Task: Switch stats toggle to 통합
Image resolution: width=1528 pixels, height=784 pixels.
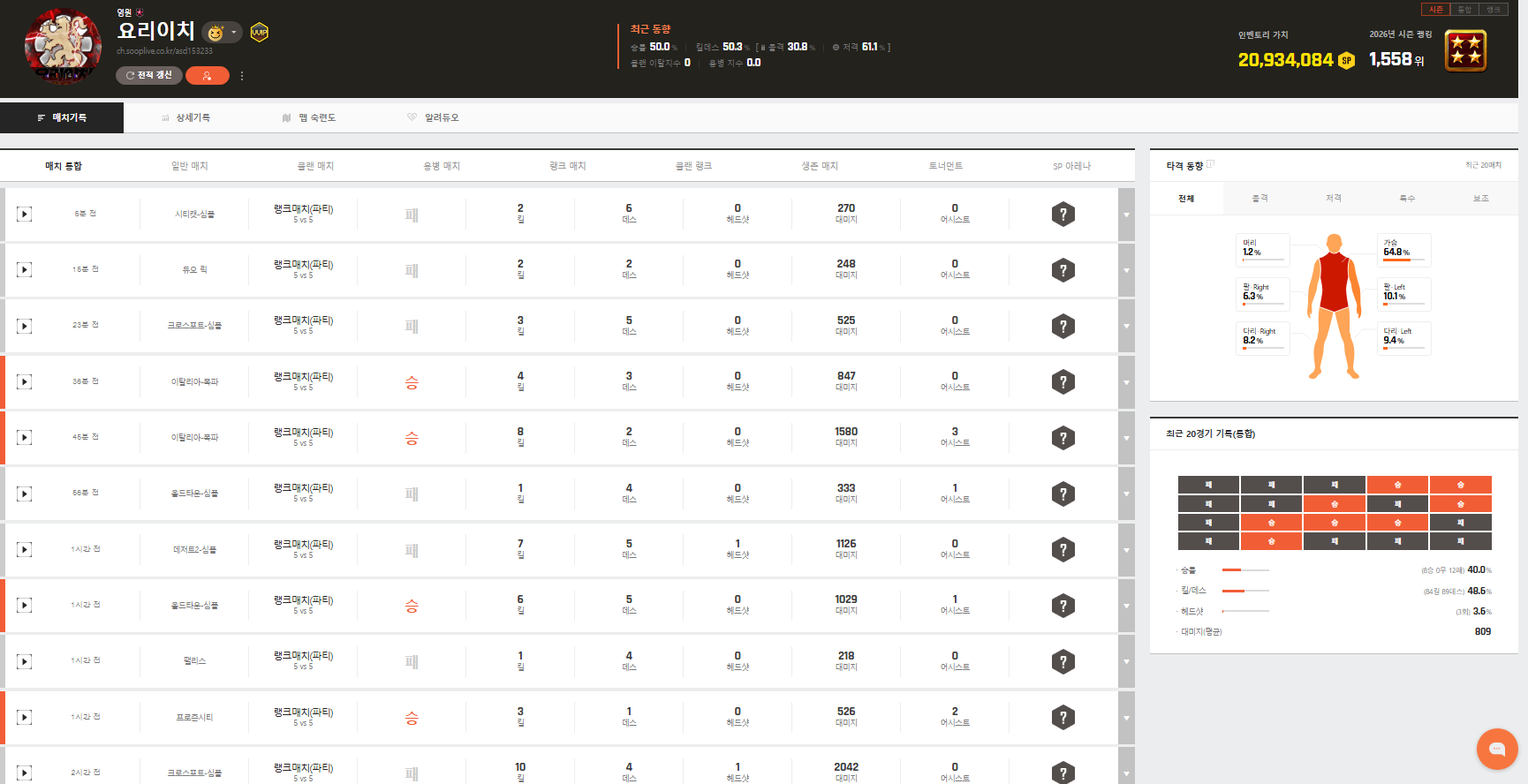Action: (x=1464, y=10)
